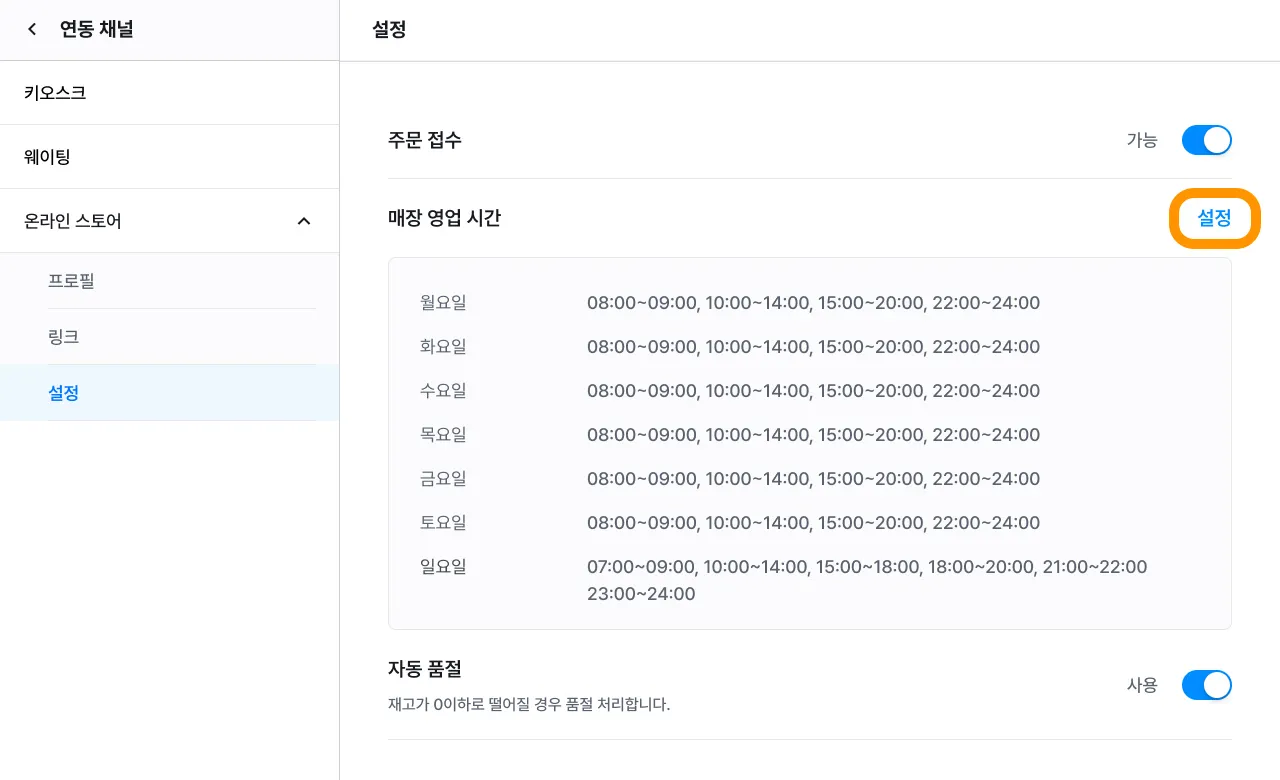Collapse the 온라인 스토어 chevron arrow
This screenshot has width=1280, height=780.
[304, 221]
